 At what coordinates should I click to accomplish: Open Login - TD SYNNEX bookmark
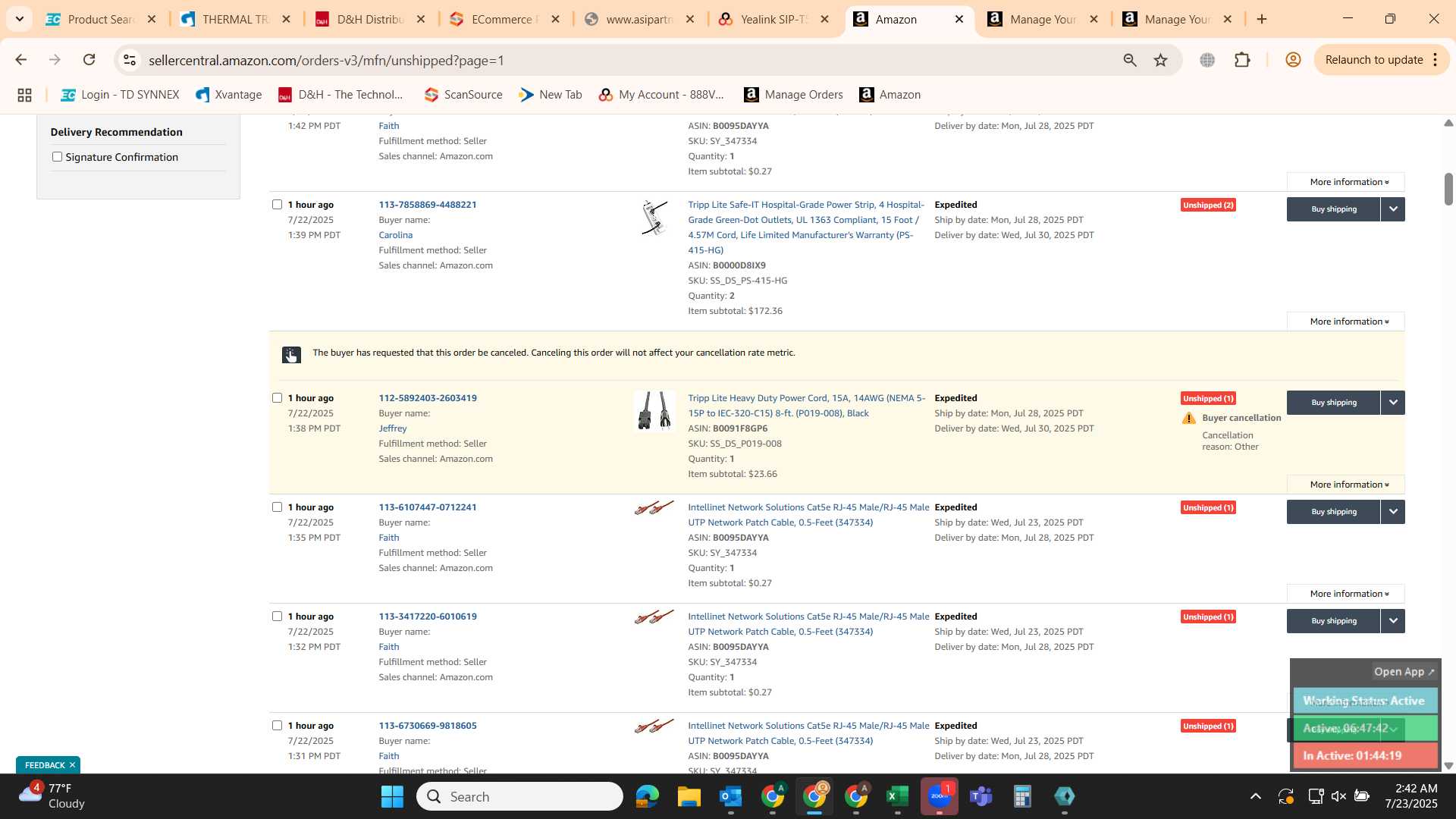[x=120, y=95]
